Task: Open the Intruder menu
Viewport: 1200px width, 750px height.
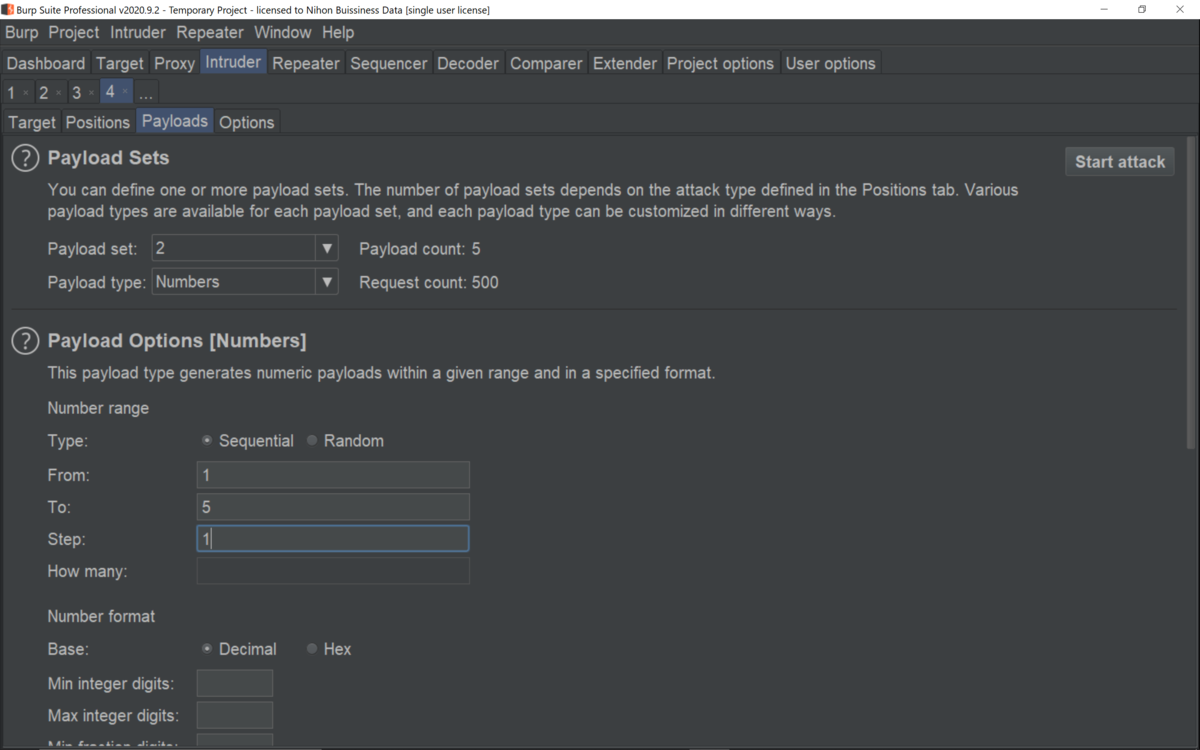Action: [x=138, y=32]
